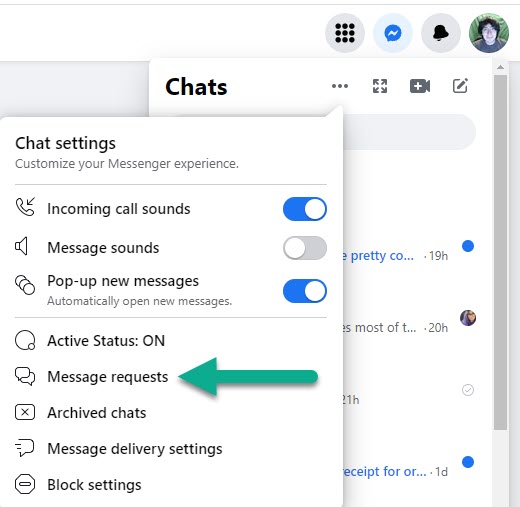Screen dimensions: 520x507
Task: See all chats in Messenger expand icon
Action: pyautogui.click(x=380, y=86)
